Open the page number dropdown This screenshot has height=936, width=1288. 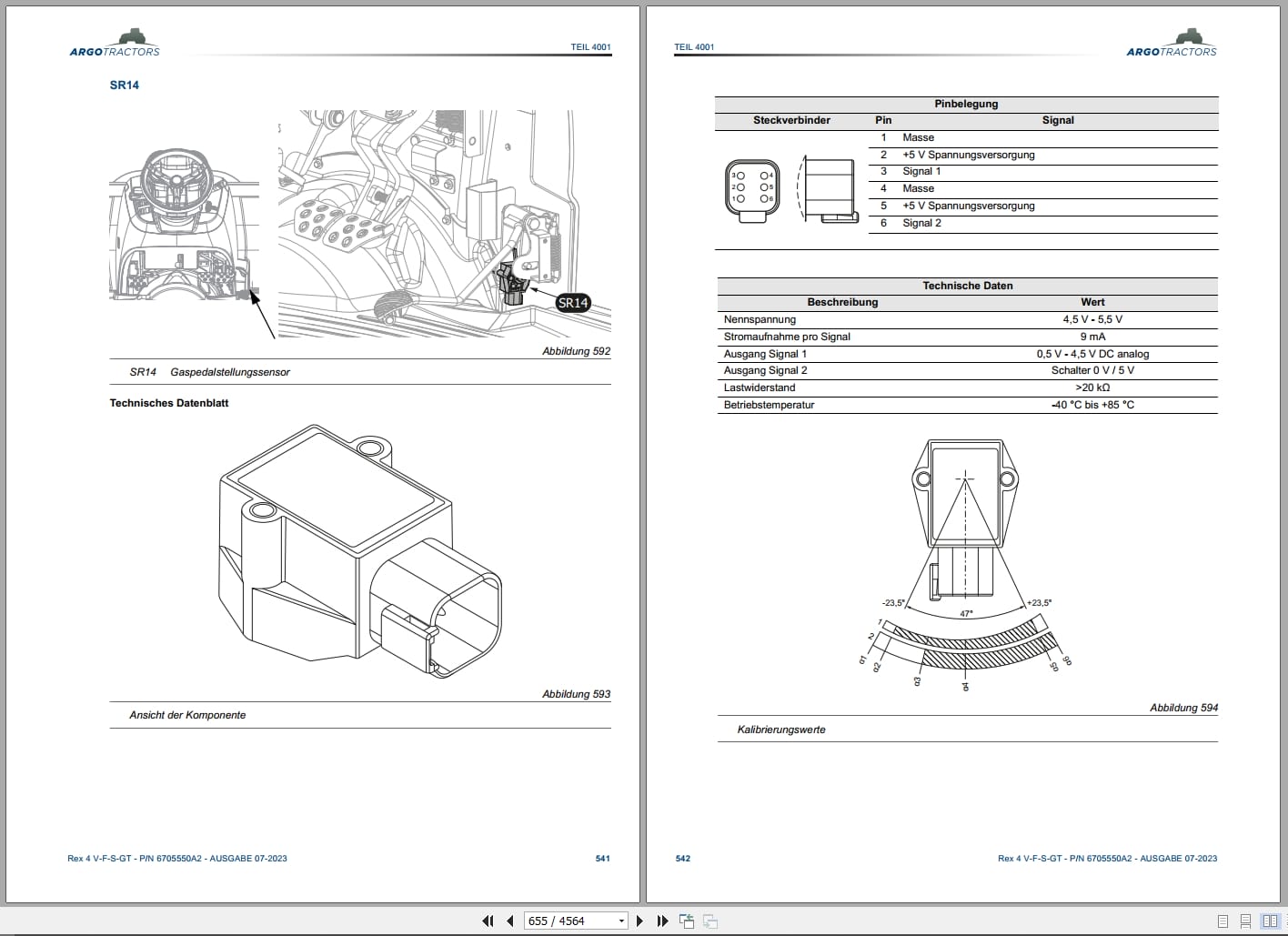(x=621, y=921)
